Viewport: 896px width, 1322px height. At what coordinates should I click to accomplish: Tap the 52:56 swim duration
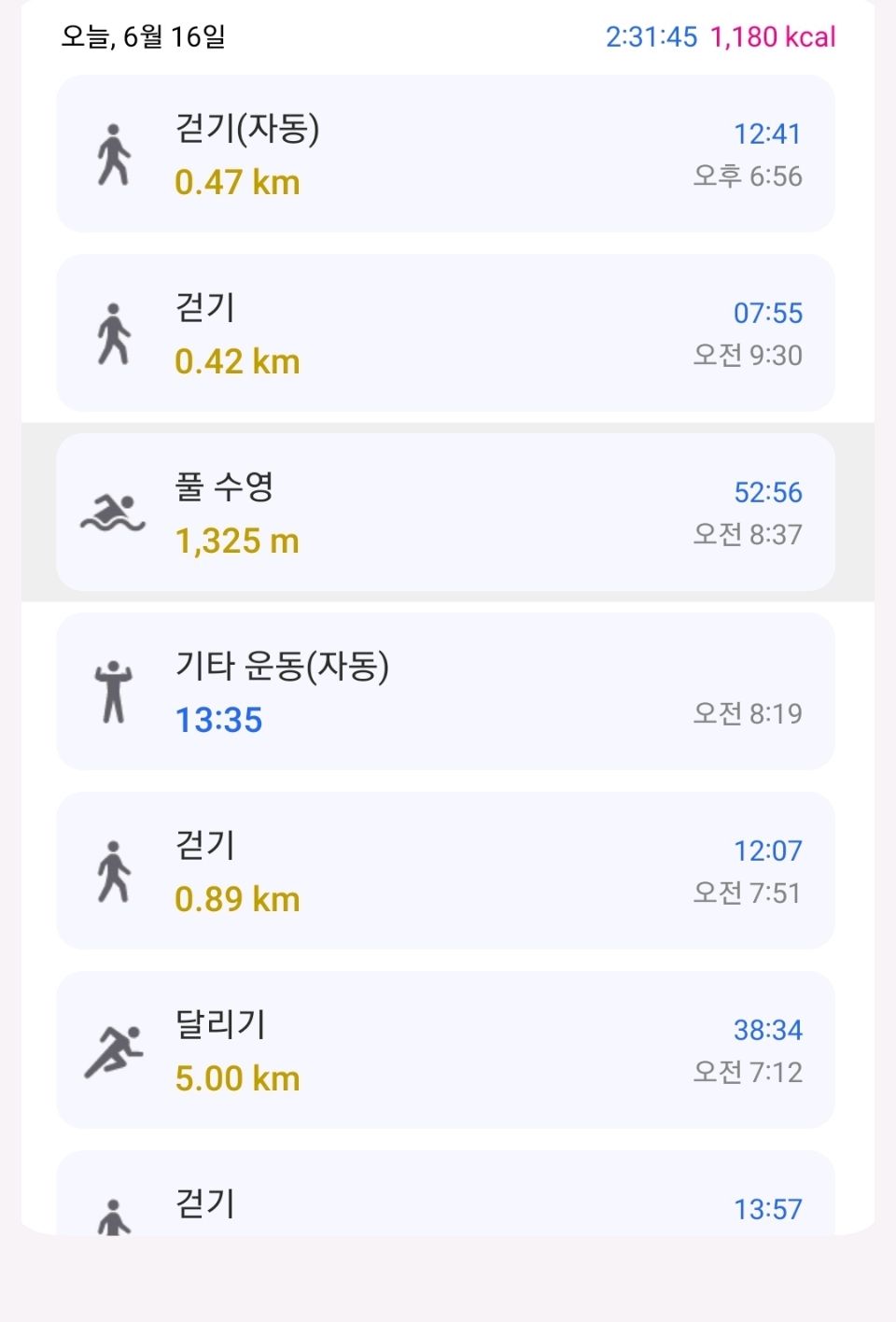point(768,492)
